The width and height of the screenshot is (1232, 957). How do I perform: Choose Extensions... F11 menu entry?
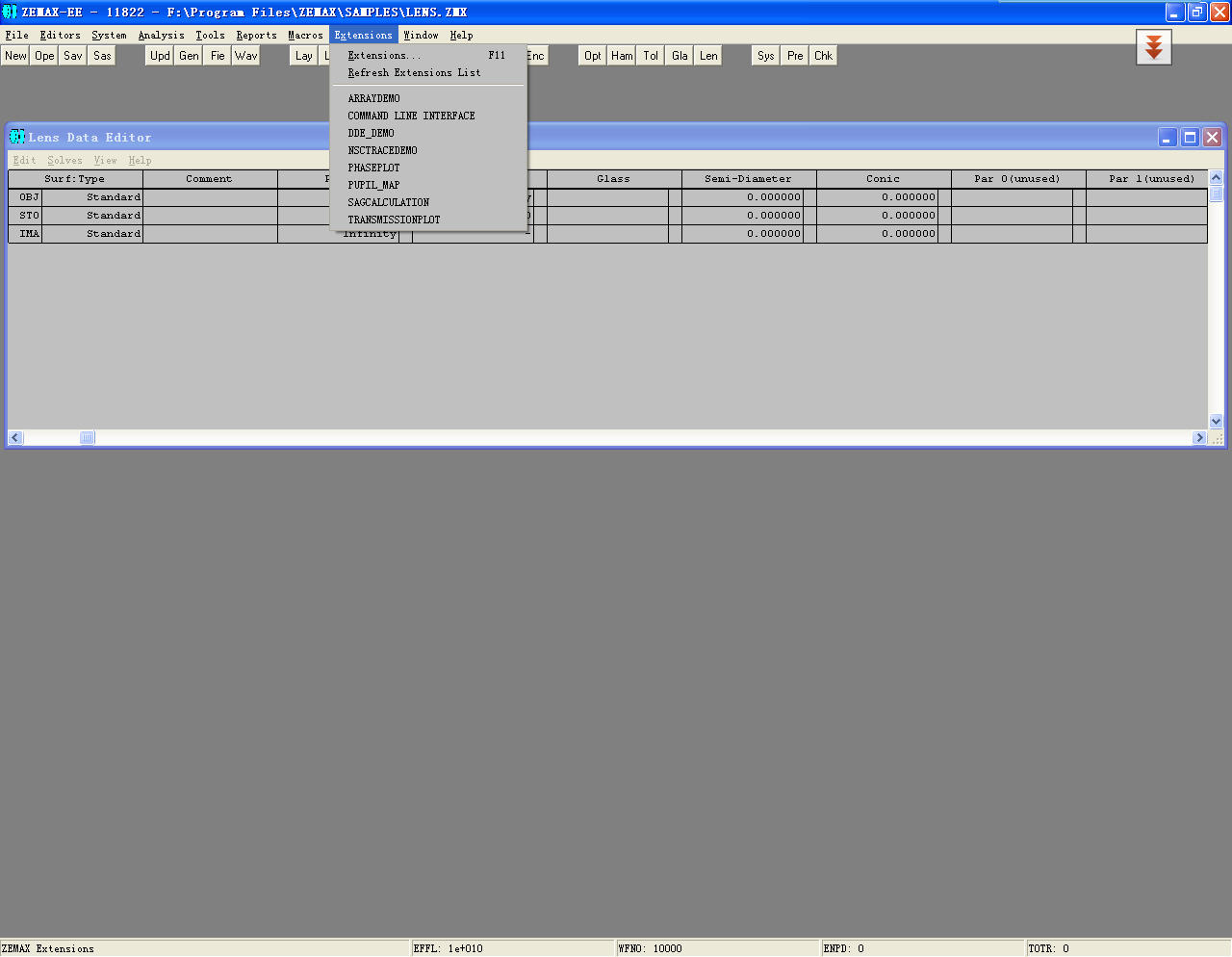coord(427,55)
